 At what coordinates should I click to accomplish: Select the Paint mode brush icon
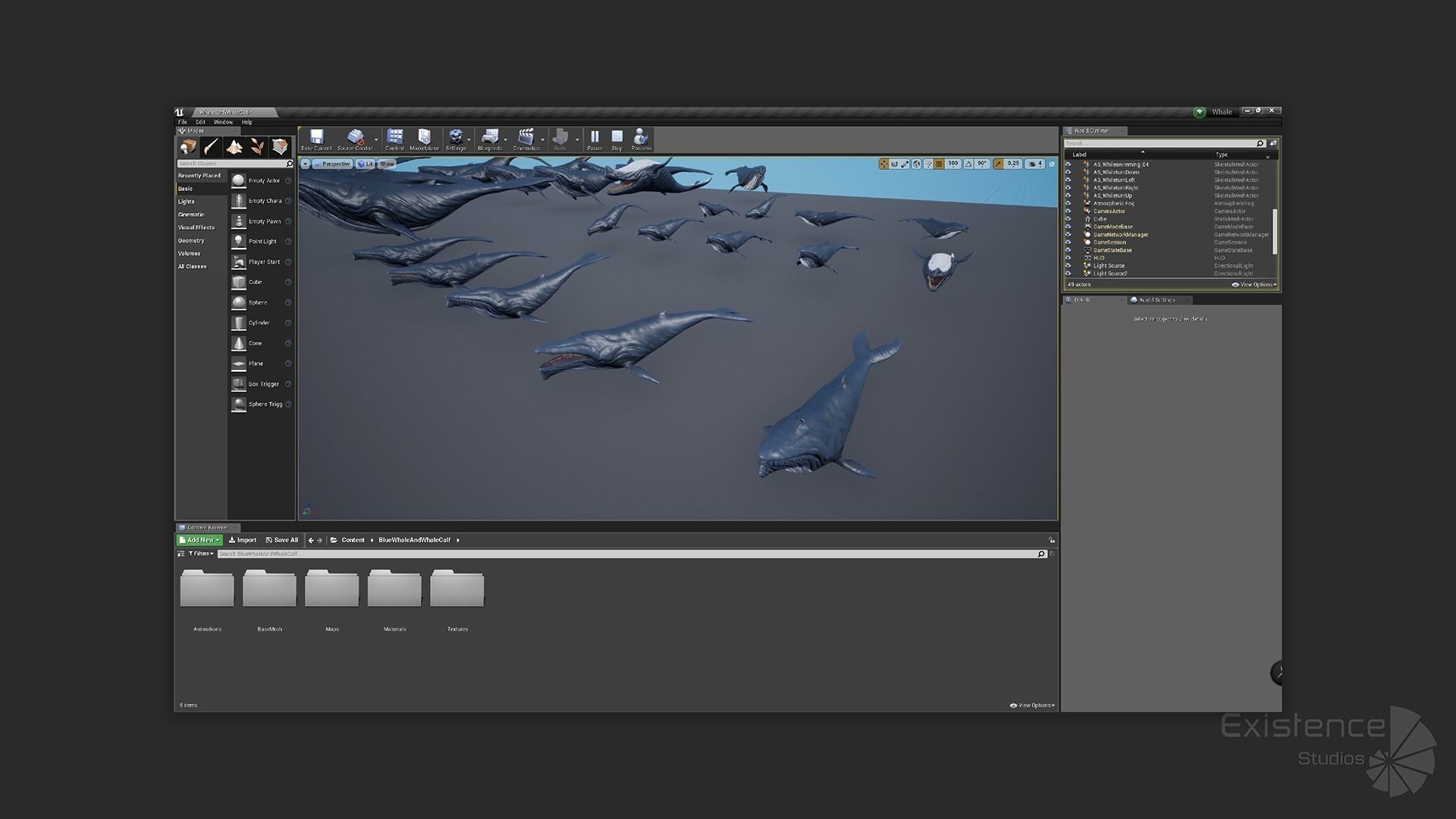tap(211, 146)
